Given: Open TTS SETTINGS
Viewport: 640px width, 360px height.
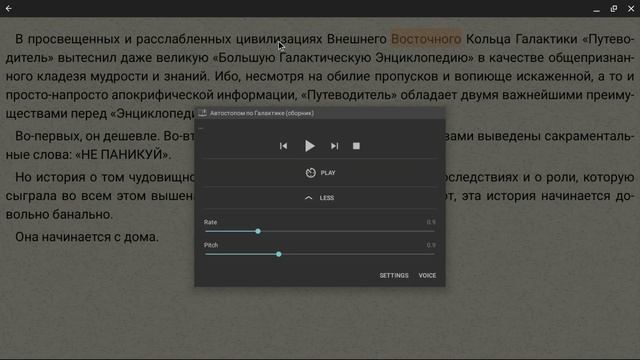Looking at the screenshot, I should tap(394, 276).
